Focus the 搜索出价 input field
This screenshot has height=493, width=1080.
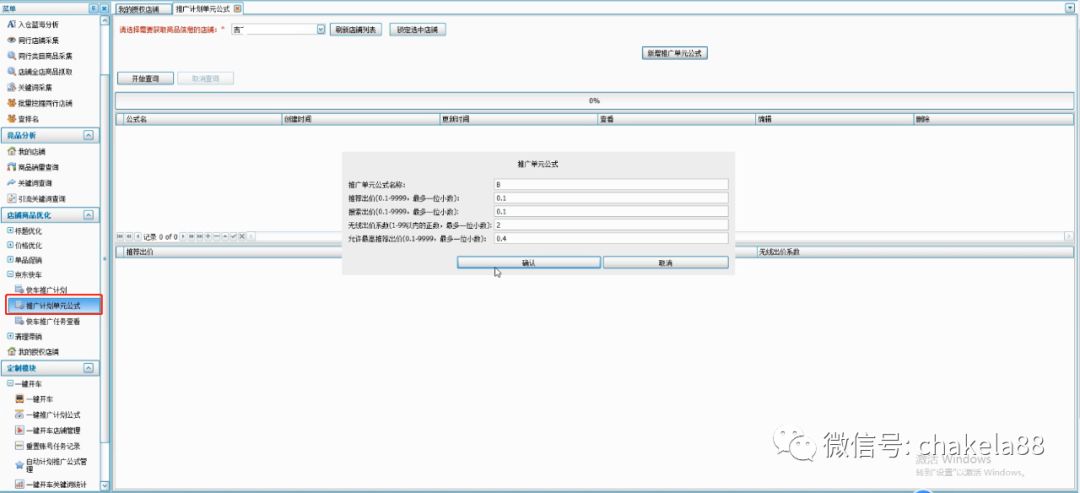(x=611, y=211)
